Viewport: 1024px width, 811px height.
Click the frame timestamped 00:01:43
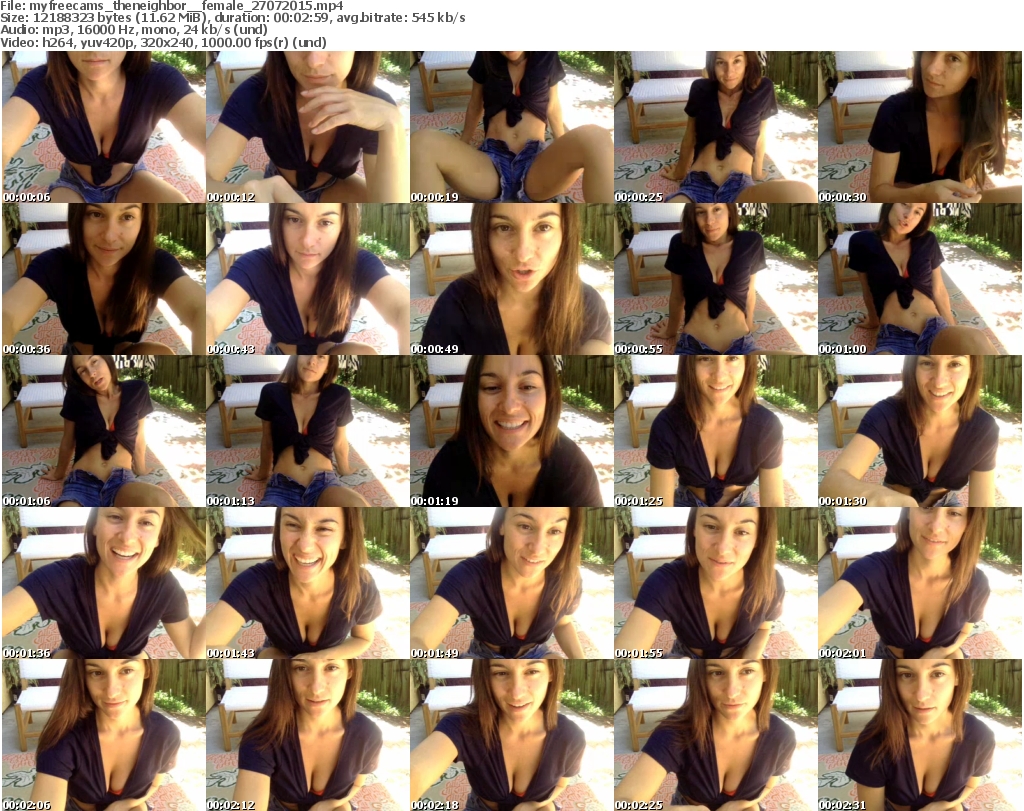coord(308,583)
